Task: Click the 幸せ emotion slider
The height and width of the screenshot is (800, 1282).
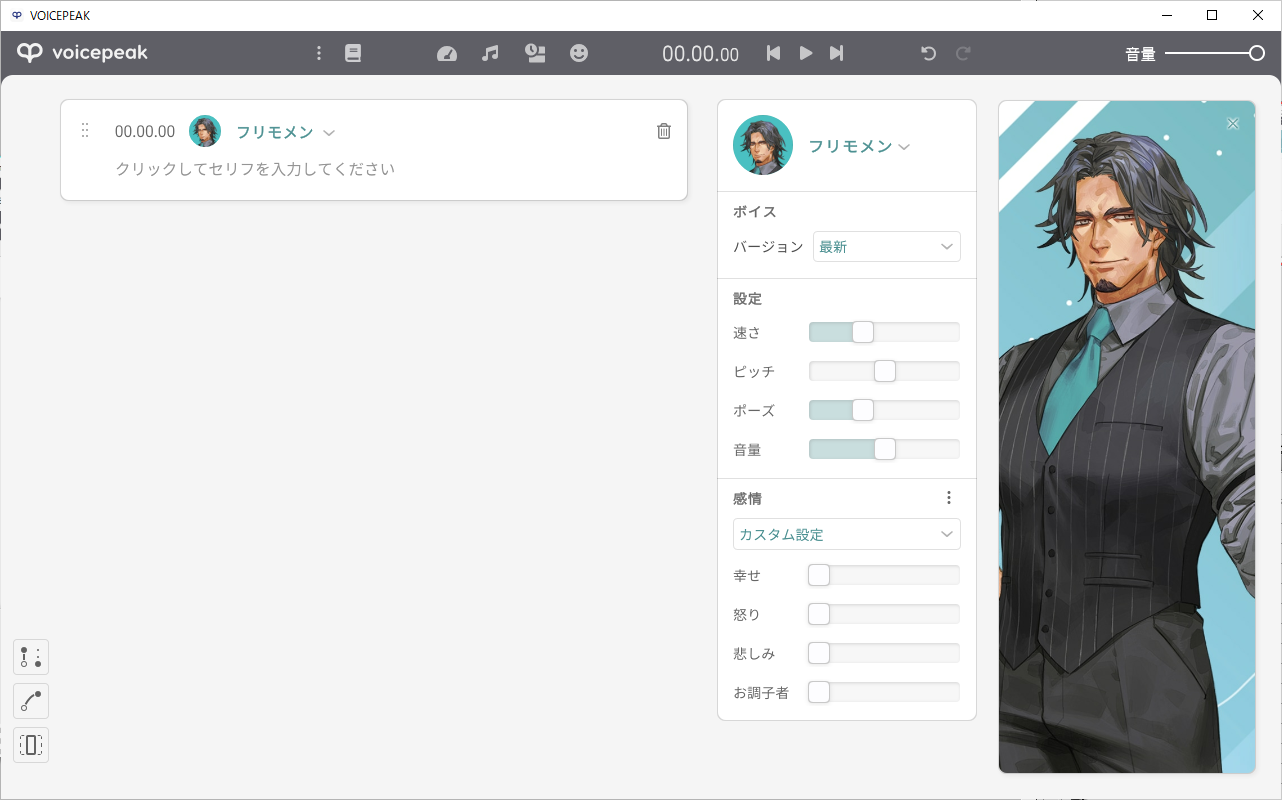Action: pos(884,575)
